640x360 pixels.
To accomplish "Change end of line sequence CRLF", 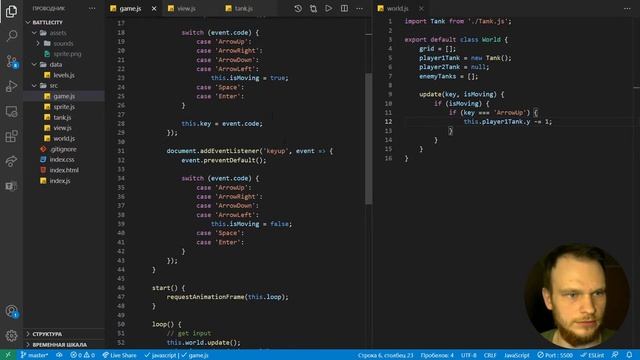I will point(490,355).
